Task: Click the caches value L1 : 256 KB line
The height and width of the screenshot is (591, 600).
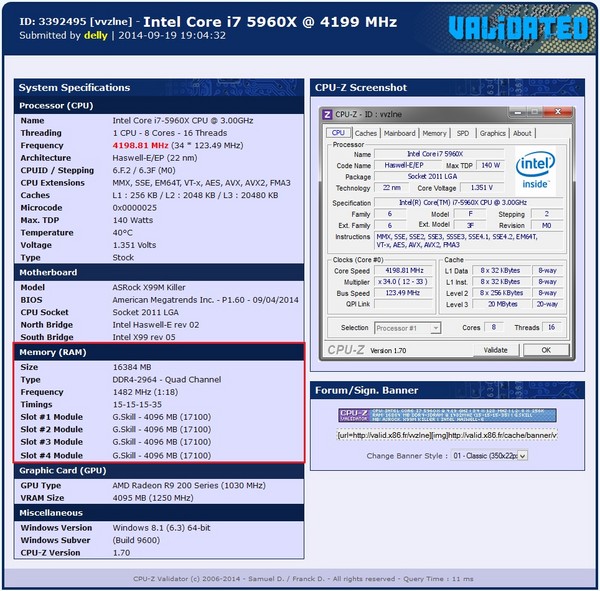Action: pos(196,195)
